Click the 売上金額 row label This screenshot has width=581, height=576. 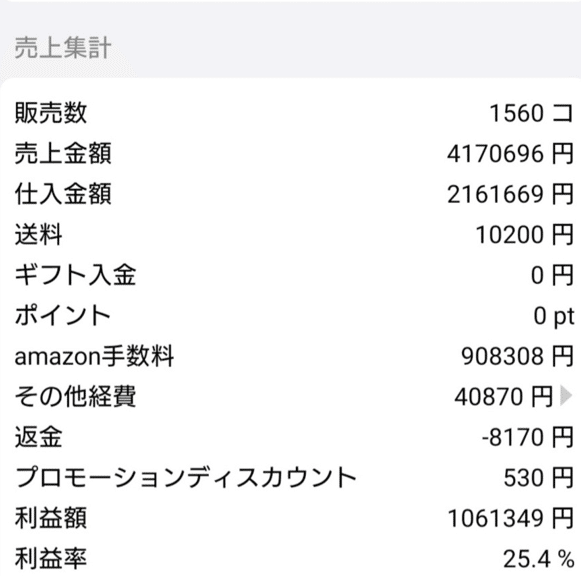(63, 153)
